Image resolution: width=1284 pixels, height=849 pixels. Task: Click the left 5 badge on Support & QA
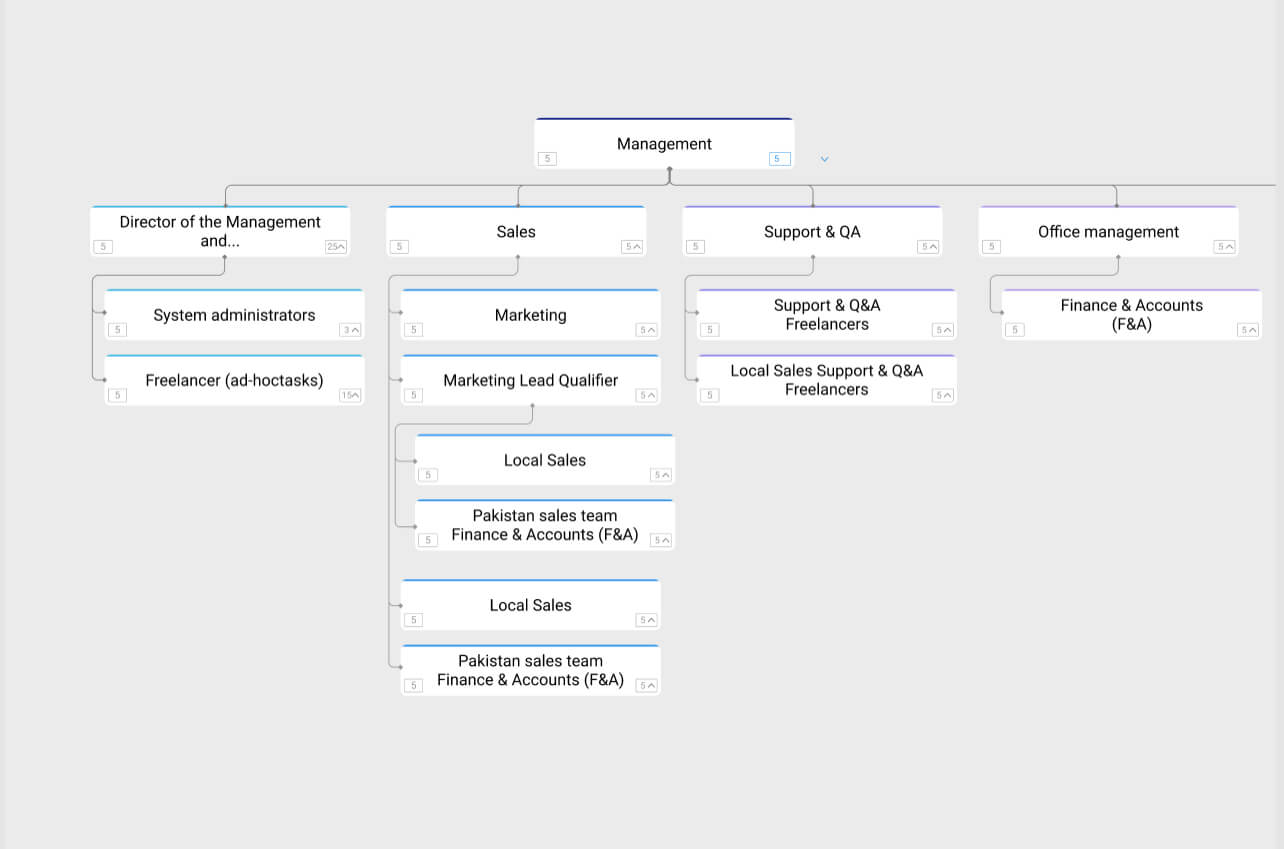pyautogui.click(x=695, y=247)
